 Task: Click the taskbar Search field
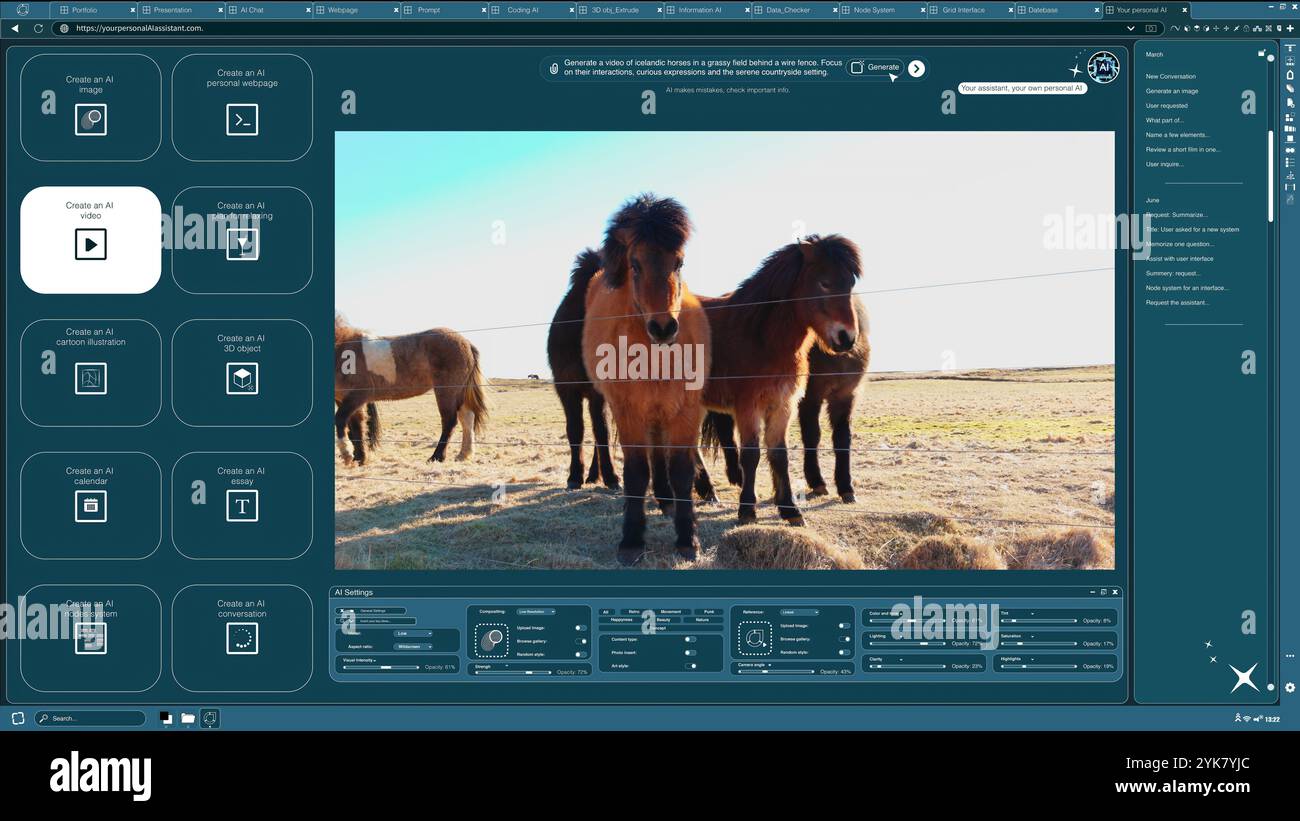coord(90,718)
